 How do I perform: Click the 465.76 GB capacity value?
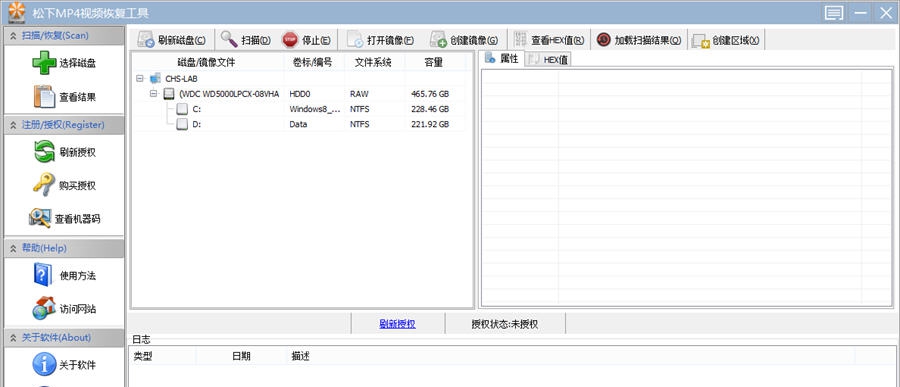point(430,94)
